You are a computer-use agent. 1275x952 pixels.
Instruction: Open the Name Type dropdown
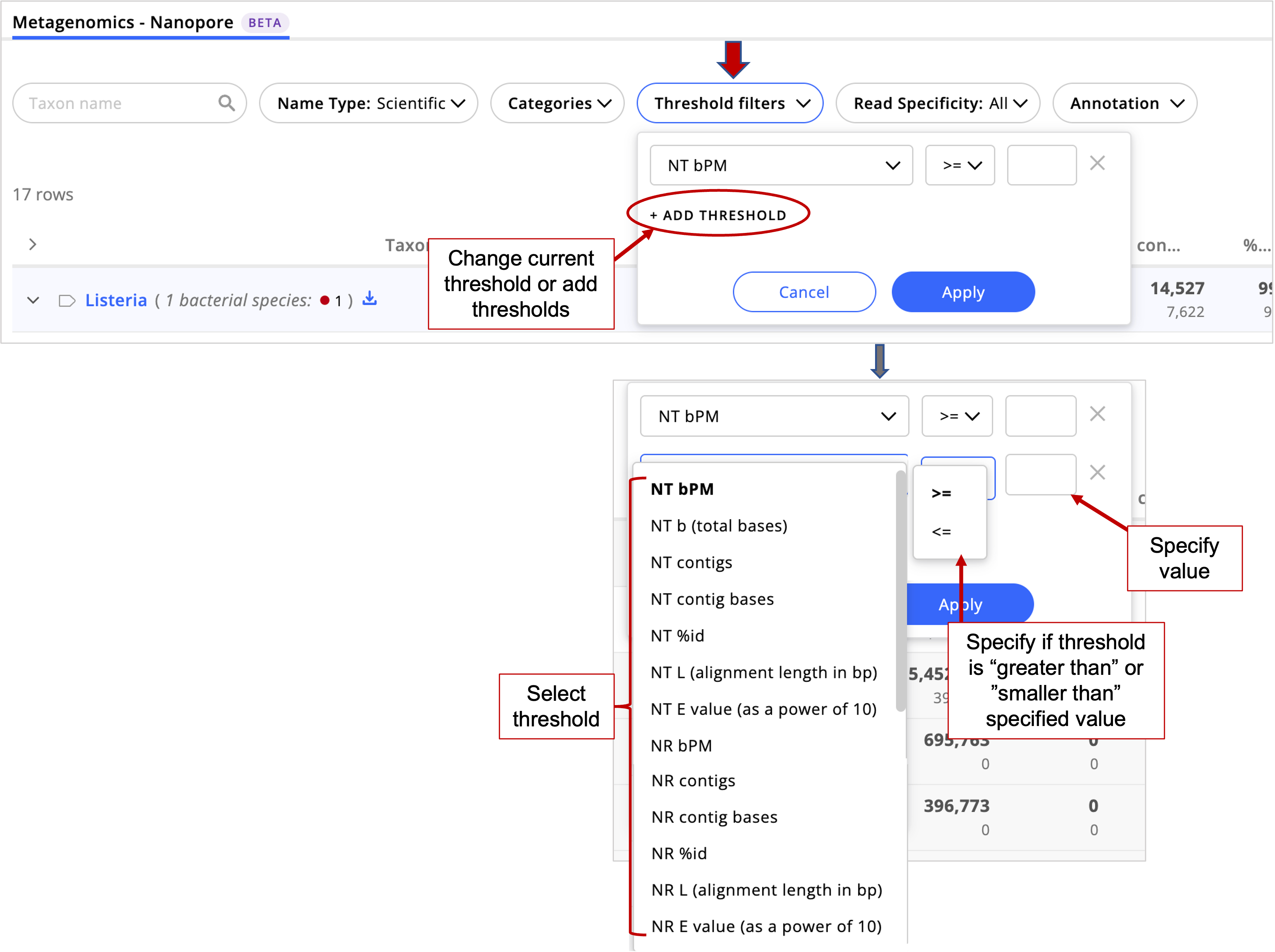(368, 103)
